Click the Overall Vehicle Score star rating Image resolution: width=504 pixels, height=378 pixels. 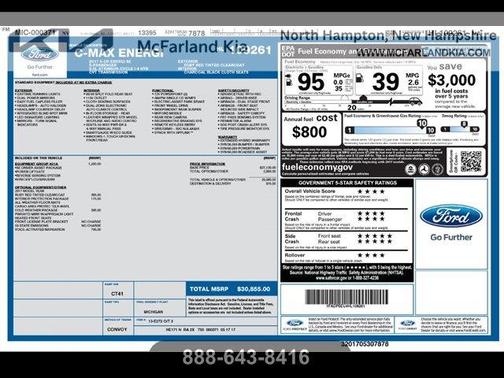(x=371, y=192)
